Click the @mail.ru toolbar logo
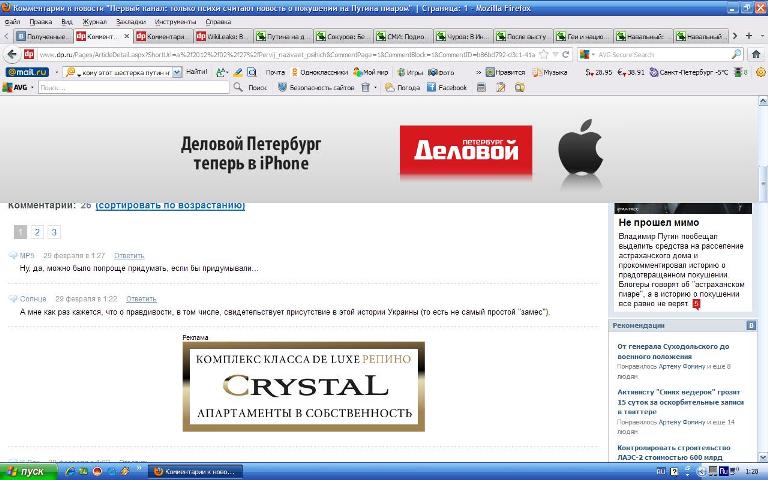 coord(27,72)
